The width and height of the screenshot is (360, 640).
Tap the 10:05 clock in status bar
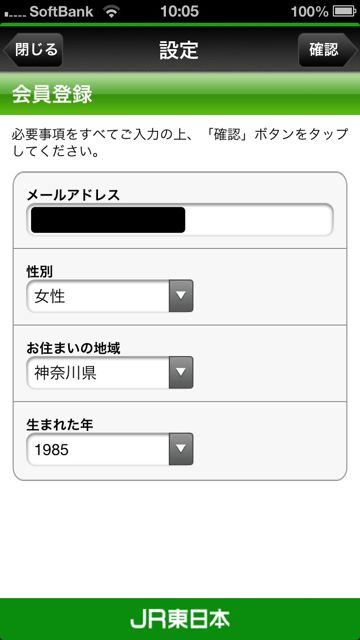click(180, 11)
